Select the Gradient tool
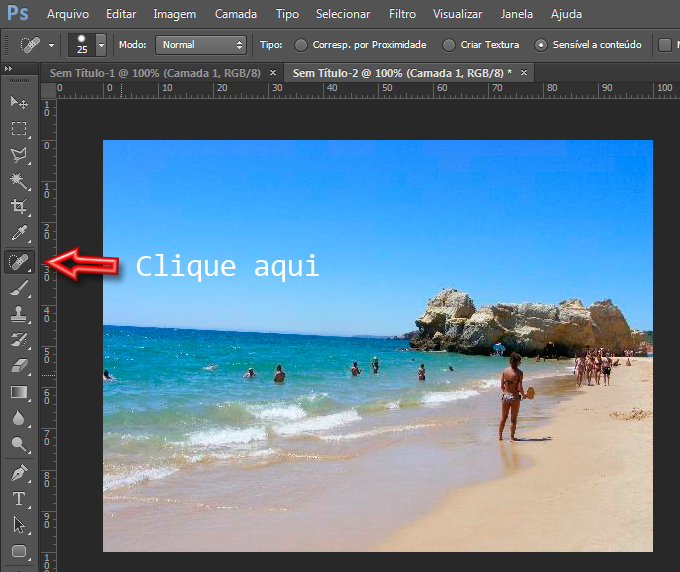Screen dimensions: 680x572 (x=19, y=392)
